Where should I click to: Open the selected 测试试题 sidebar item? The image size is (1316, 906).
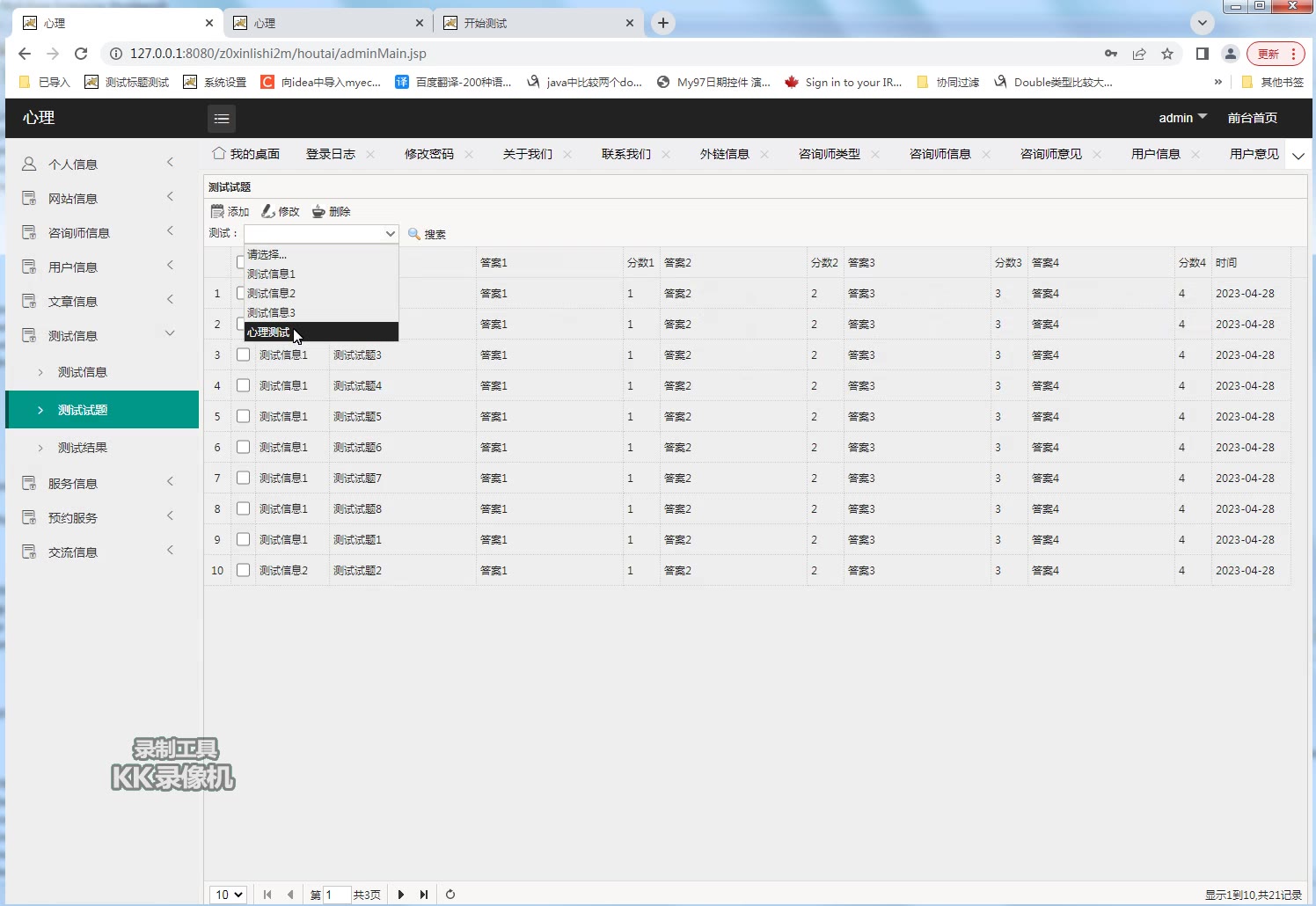click(101, 410)
